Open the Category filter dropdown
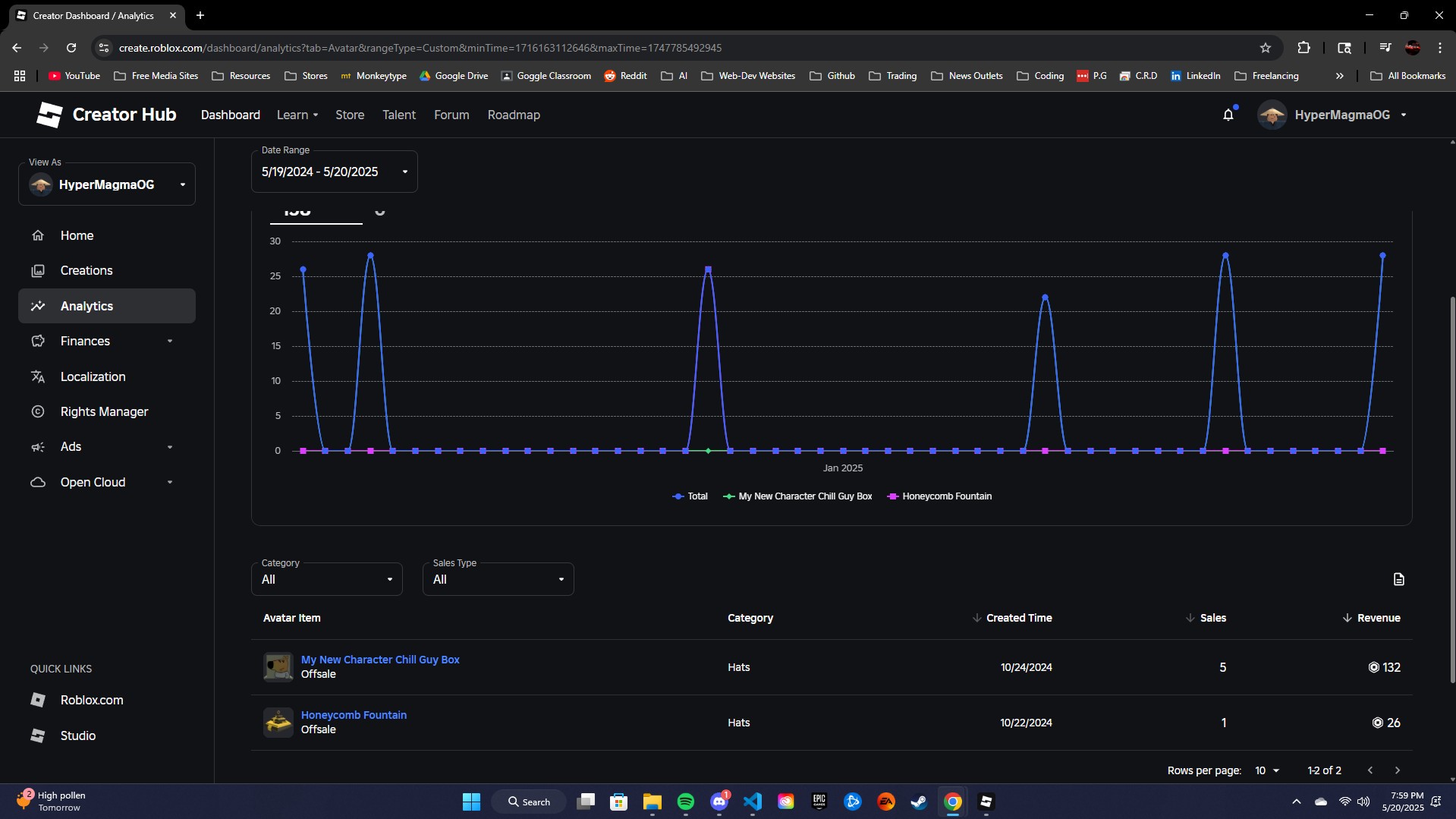Viewport: 1456px width, 819px height. [x=327, y=579]
